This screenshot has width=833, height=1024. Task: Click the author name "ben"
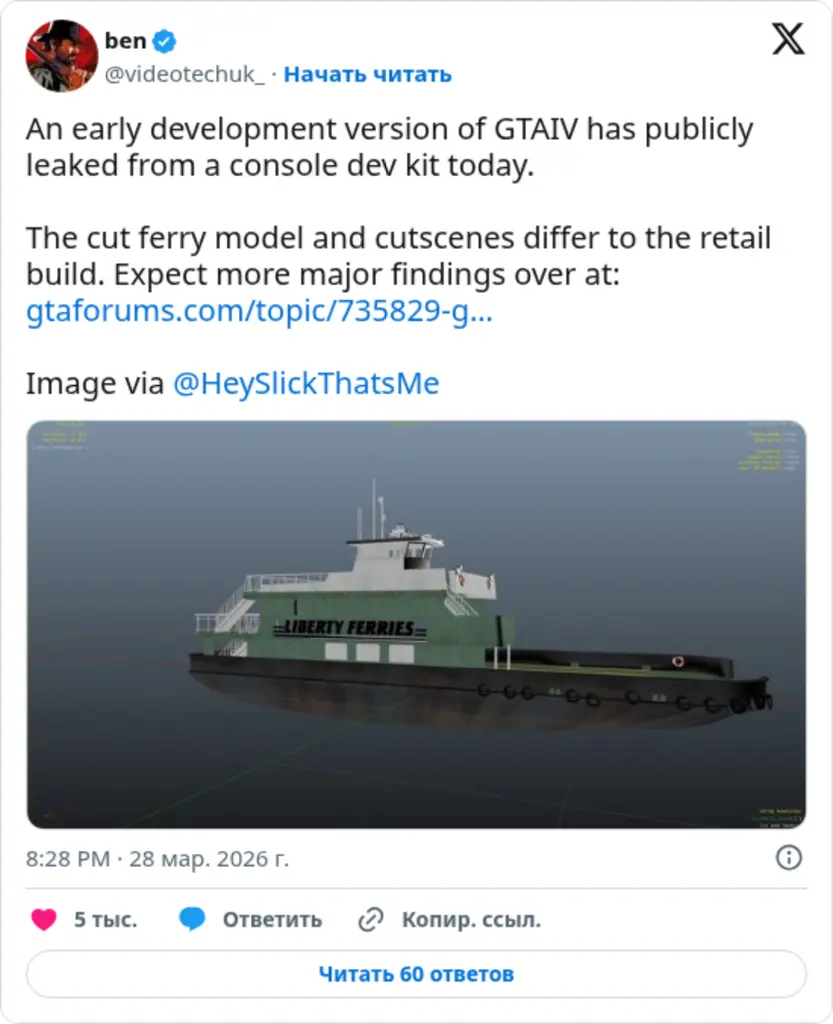tap(125, 41)
